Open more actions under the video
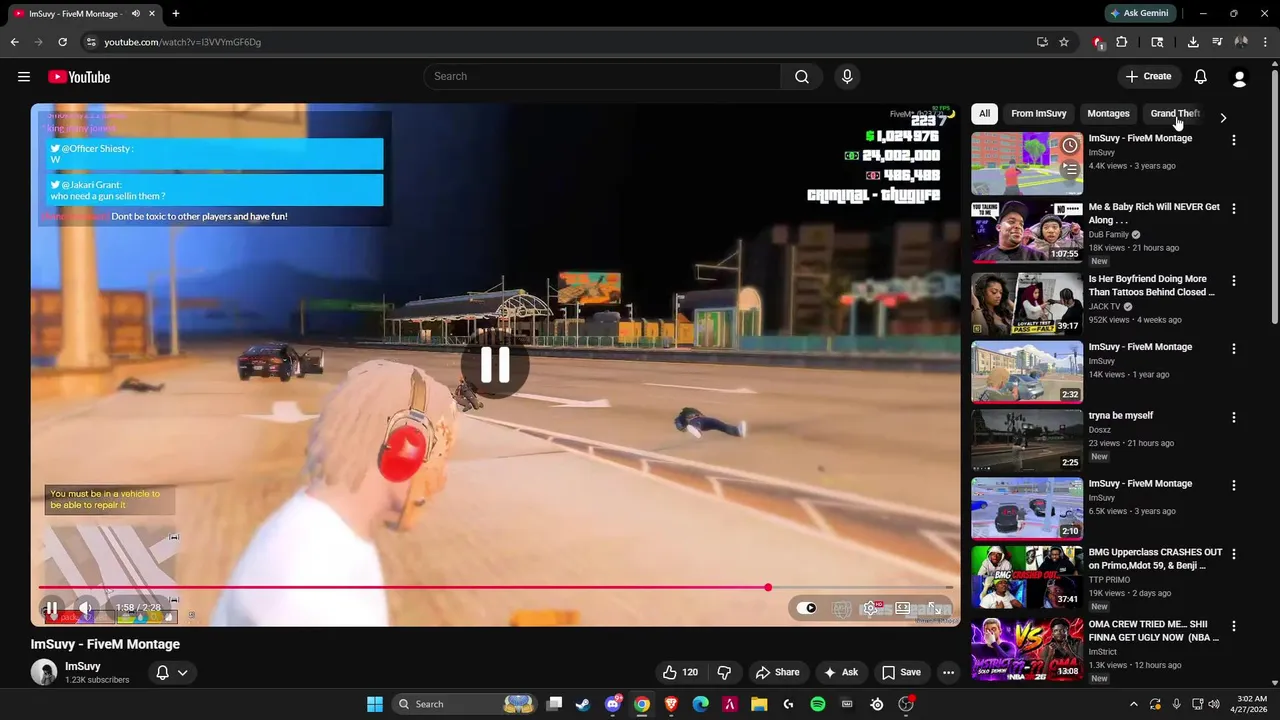This screenshot has width=1280, height=720. click(948, 673)
